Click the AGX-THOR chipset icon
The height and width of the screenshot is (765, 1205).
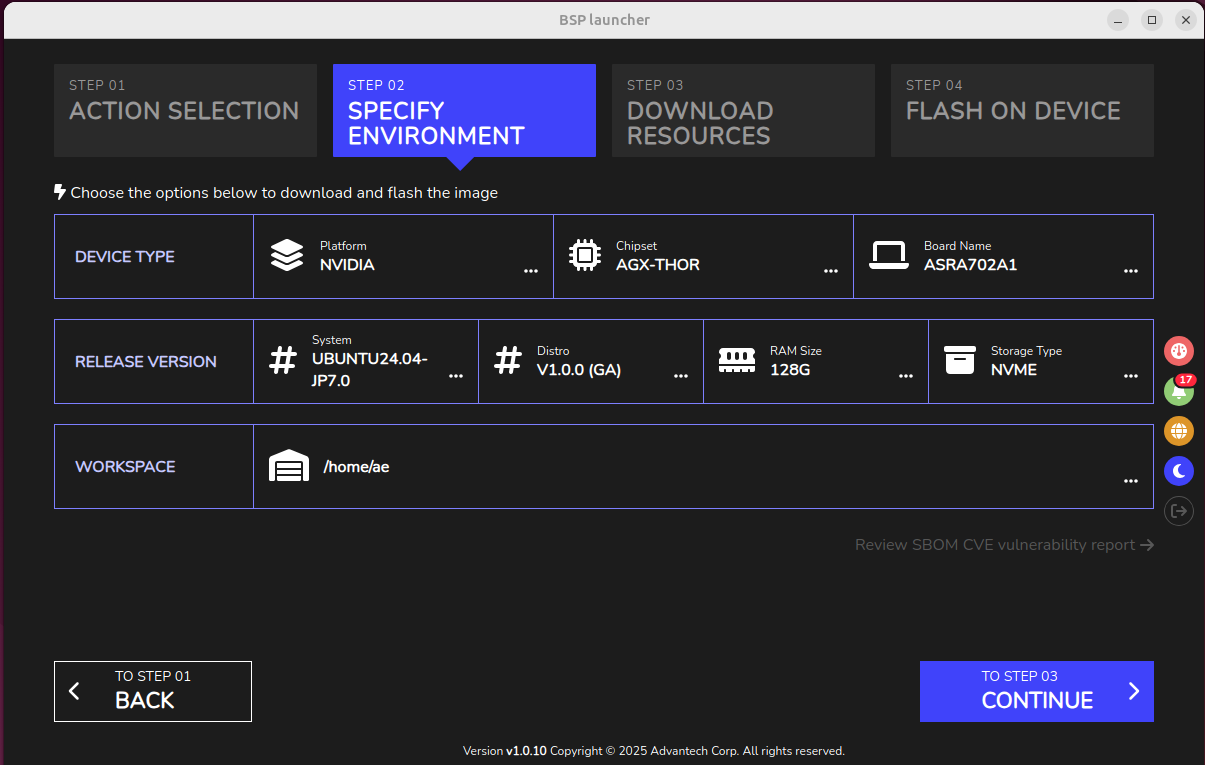coord(584,255)
